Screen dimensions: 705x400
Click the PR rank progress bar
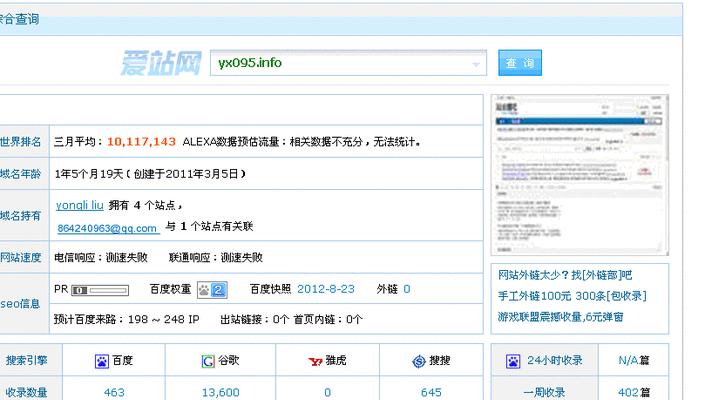click(100, 290)
